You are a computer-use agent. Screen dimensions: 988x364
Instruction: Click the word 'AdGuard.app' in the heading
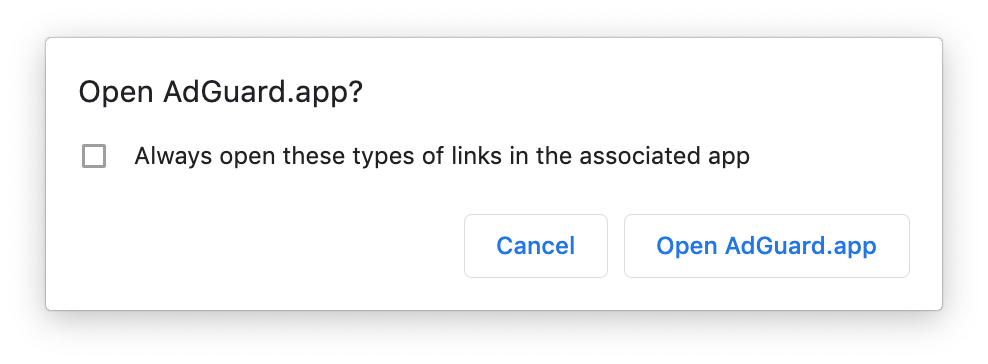pos(255,93)
